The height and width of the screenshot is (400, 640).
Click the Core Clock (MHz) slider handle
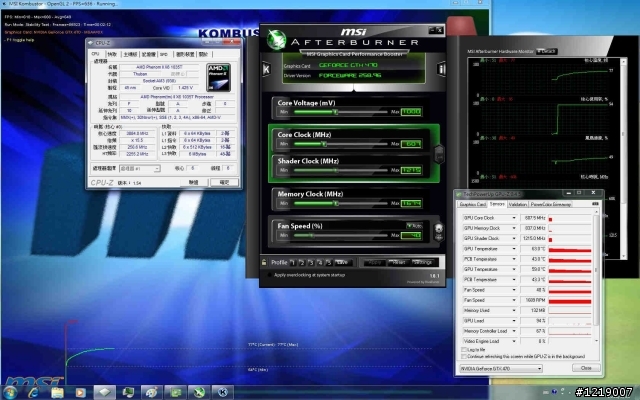(324, 144)
